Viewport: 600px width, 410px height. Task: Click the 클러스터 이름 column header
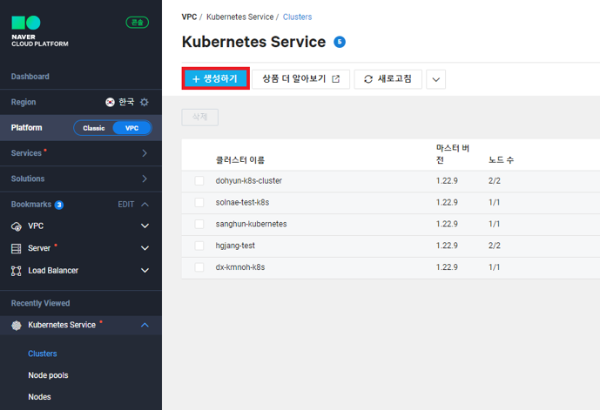tap(240, 160)
